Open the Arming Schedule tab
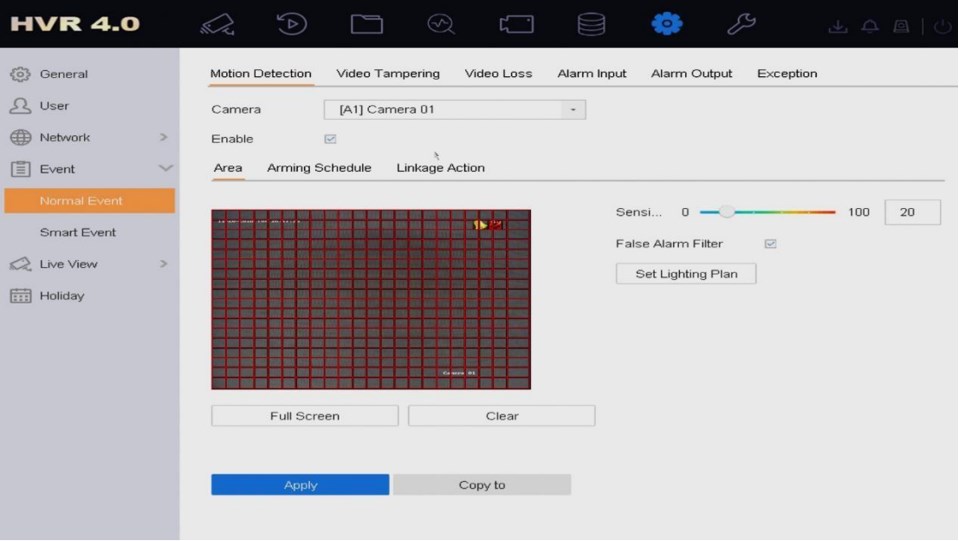Image resolution: width=959 pixels, height=541 pixels. tap(319, 168)
